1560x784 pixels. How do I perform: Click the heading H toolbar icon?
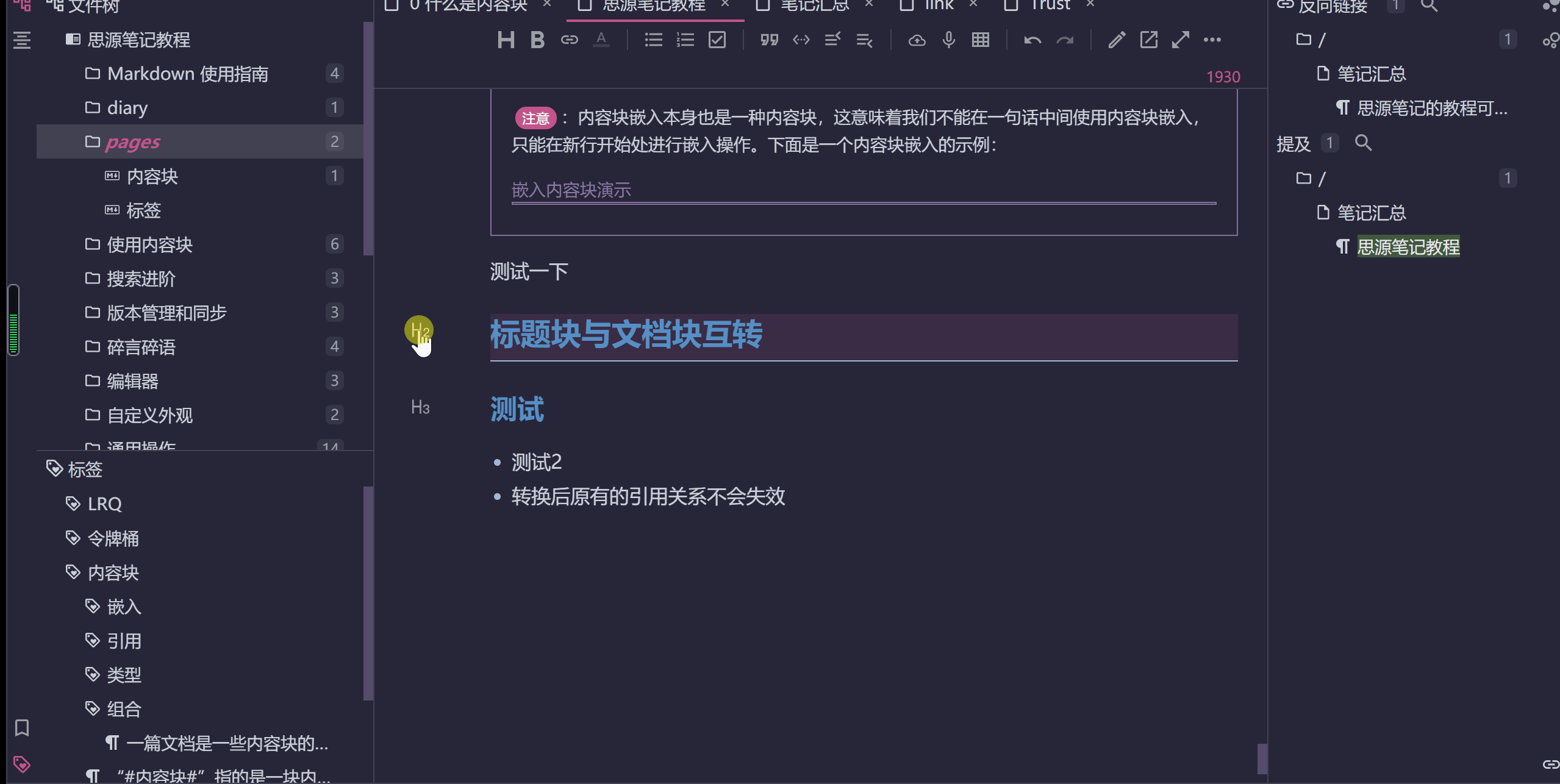tap(506, 40)
